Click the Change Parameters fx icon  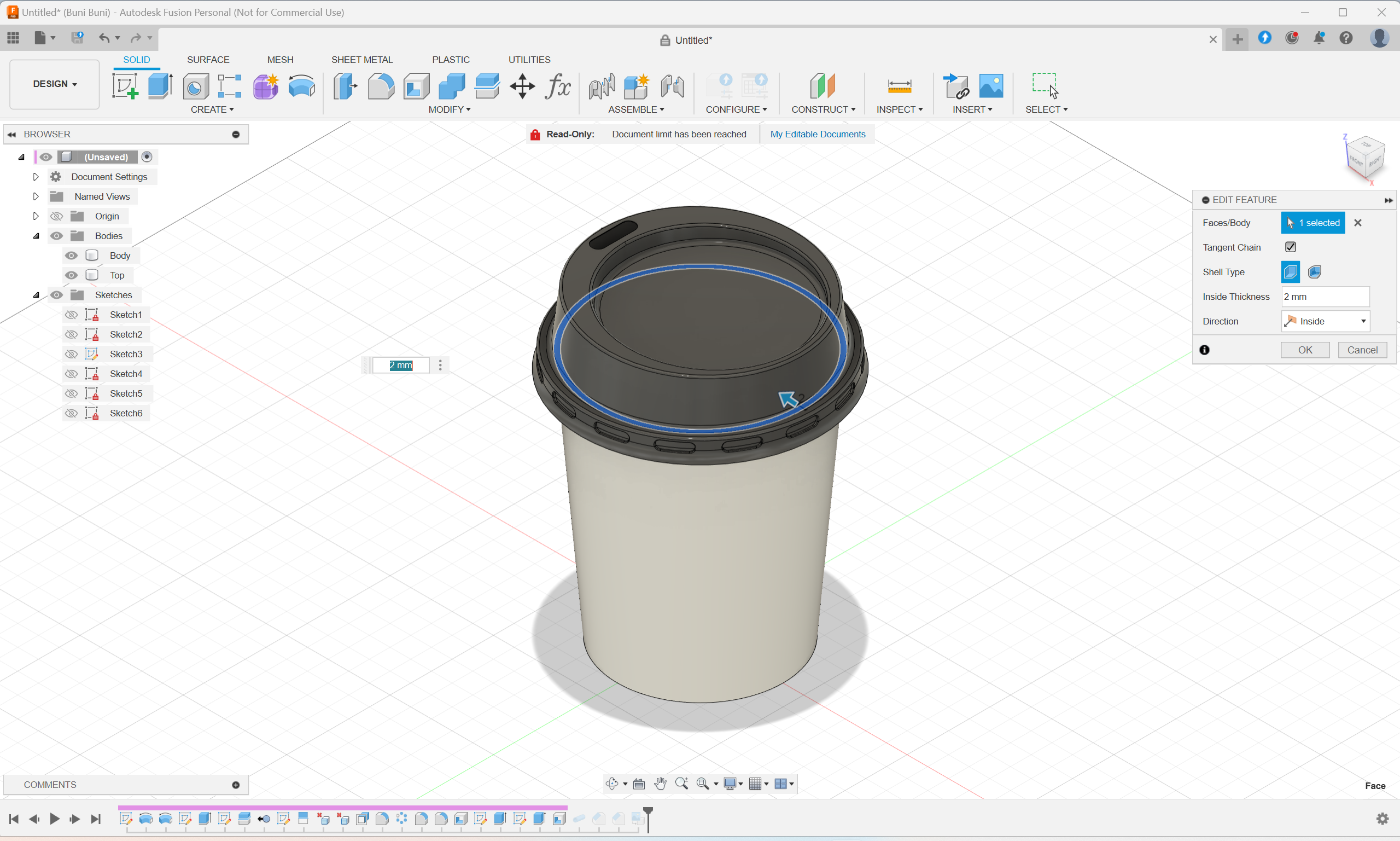(x=557, y=86)
